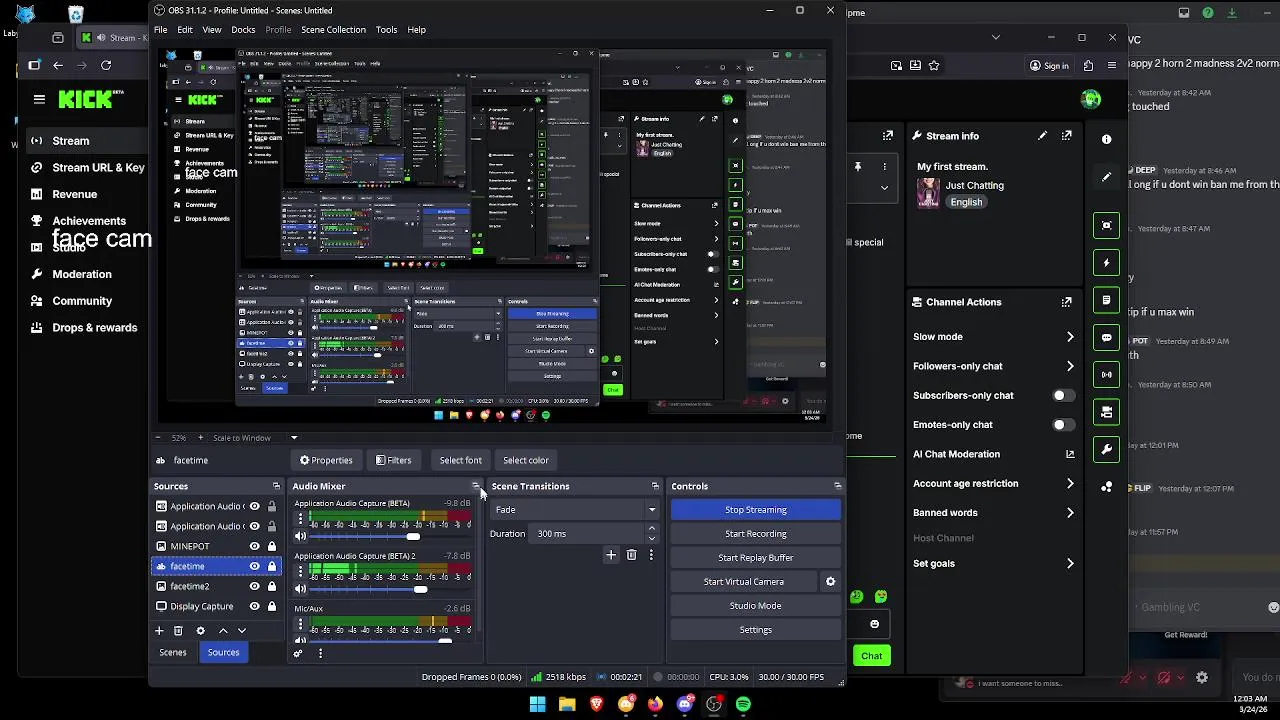Mute Application Audio Capture (BETA) 2 speaker icon
The image size is (1280, 720).
[x=300, y=589]
